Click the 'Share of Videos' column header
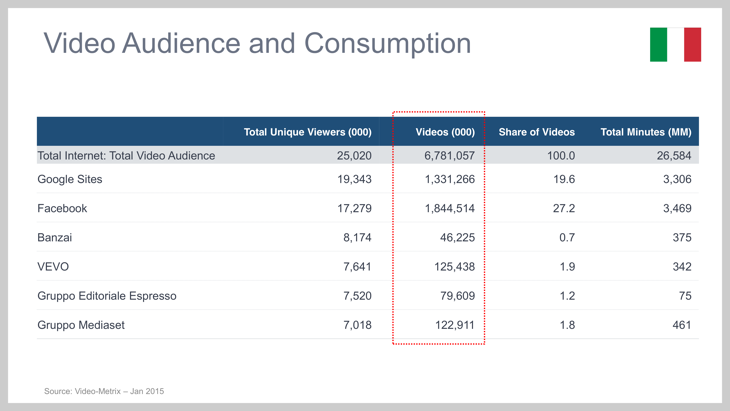The width and height of the screenshot is (730, 411). click(537, 132)
